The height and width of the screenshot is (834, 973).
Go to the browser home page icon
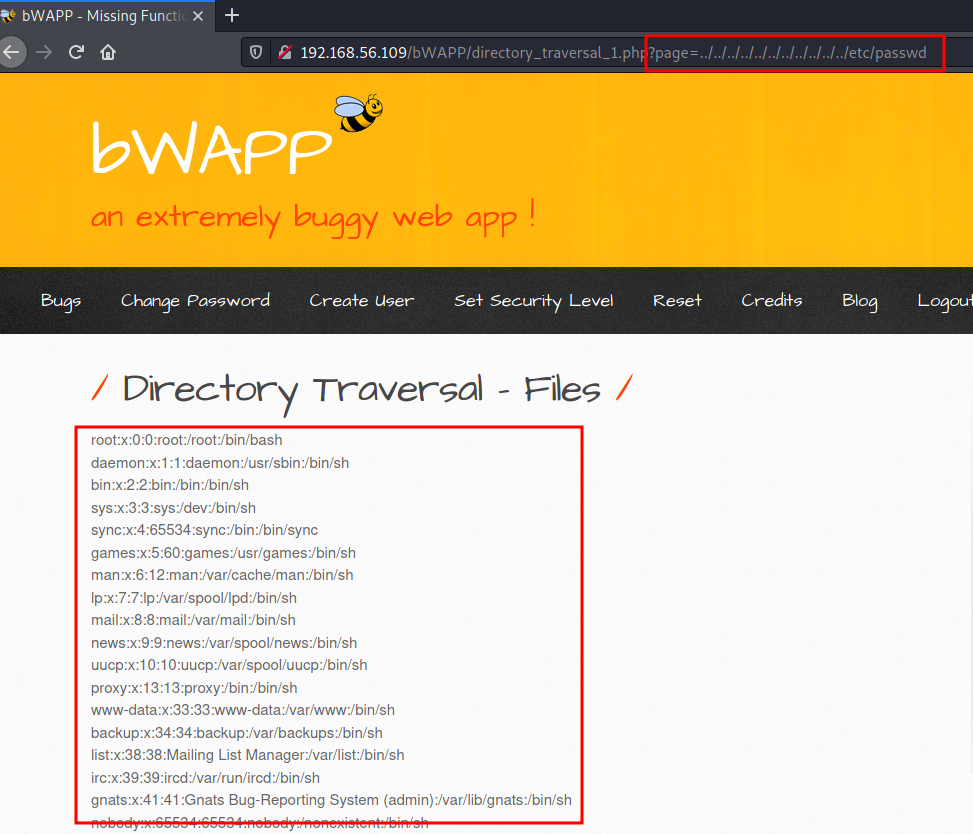coord(108,52)
